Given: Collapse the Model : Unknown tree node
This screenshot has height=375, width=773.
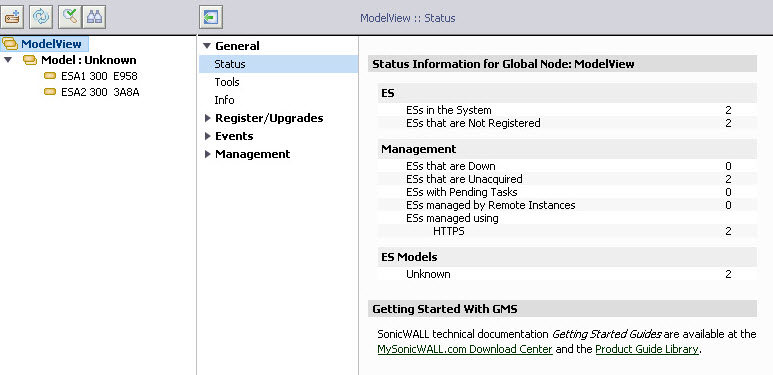Looking at the screenshot, I should [7, 60].
